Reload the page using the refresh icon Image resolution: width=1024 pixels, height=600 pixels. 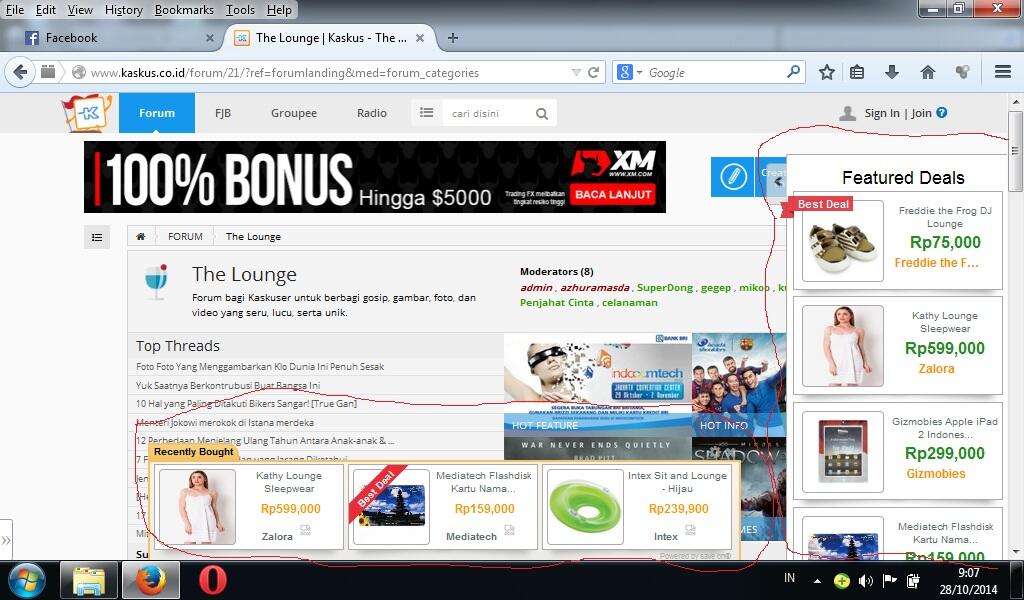click(x=594, y=72)
